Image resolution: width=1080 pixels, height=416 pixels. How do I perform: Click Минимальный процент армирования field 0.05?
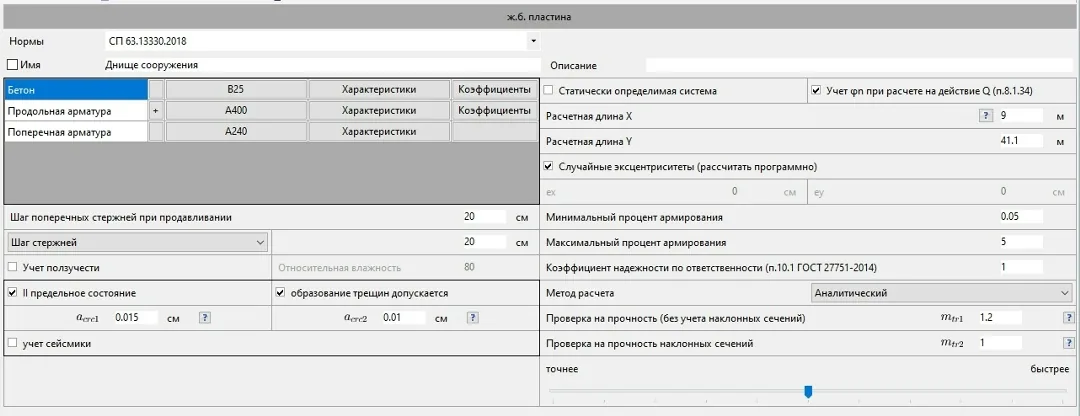click(x=1019, y=216)
